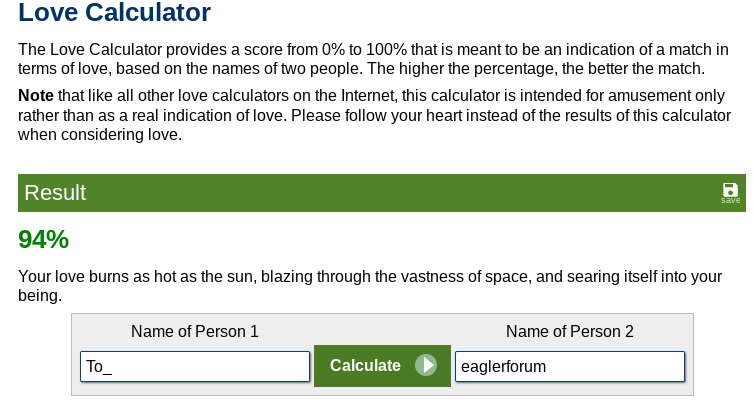
Task: Click the 'Result' title in green bar
Action: pos(55,193)
